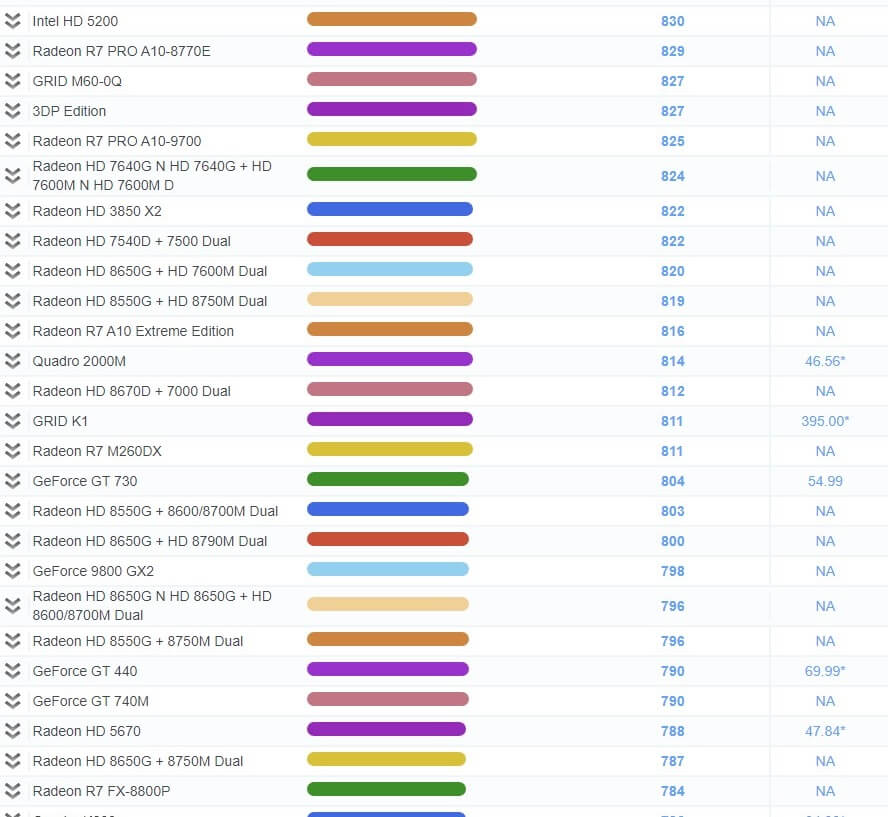Open the Intel HD 5200 link

[75, 21]
